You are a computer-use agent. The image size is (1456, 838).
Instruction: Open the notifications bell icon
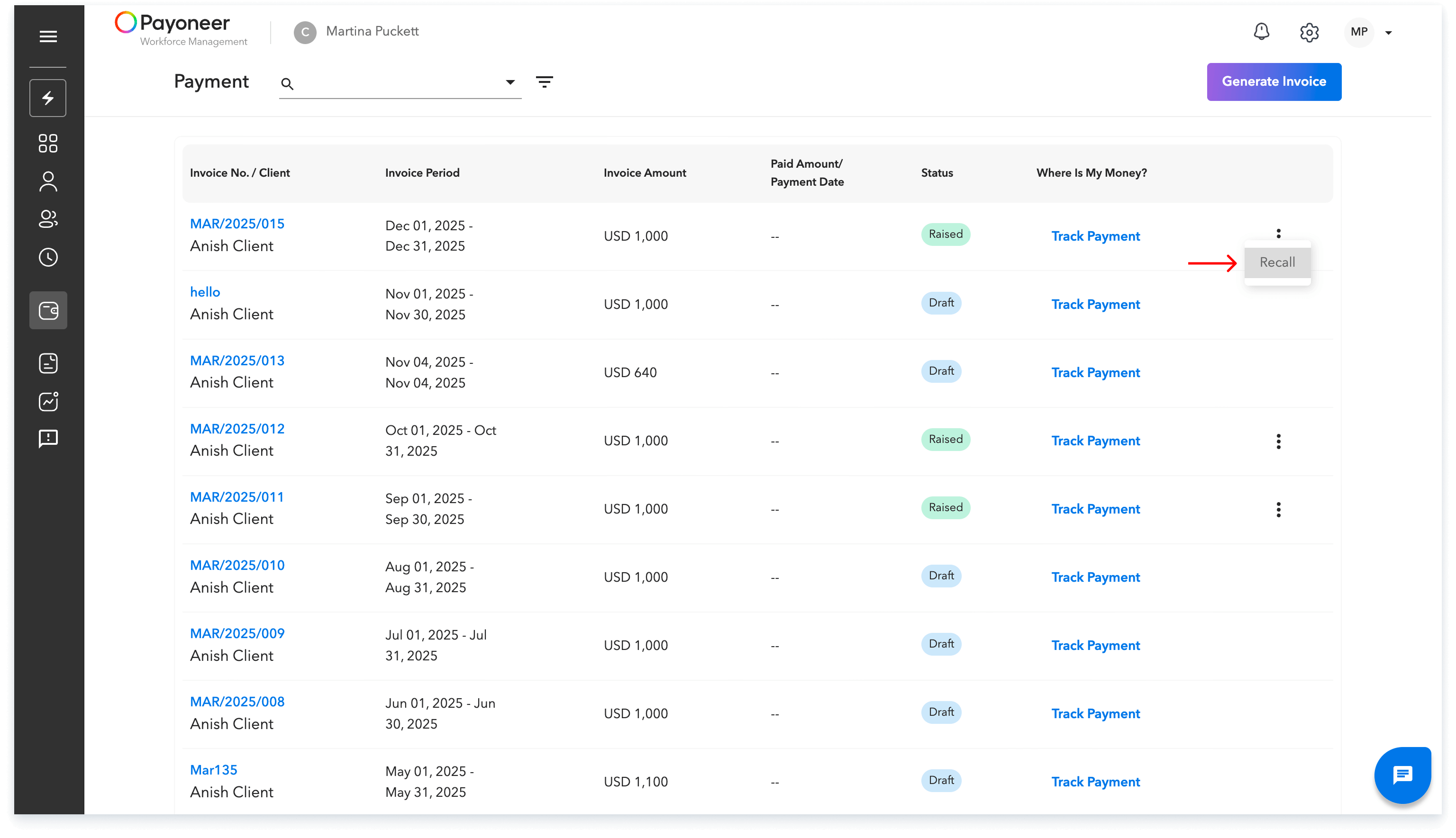(1261, 32)
